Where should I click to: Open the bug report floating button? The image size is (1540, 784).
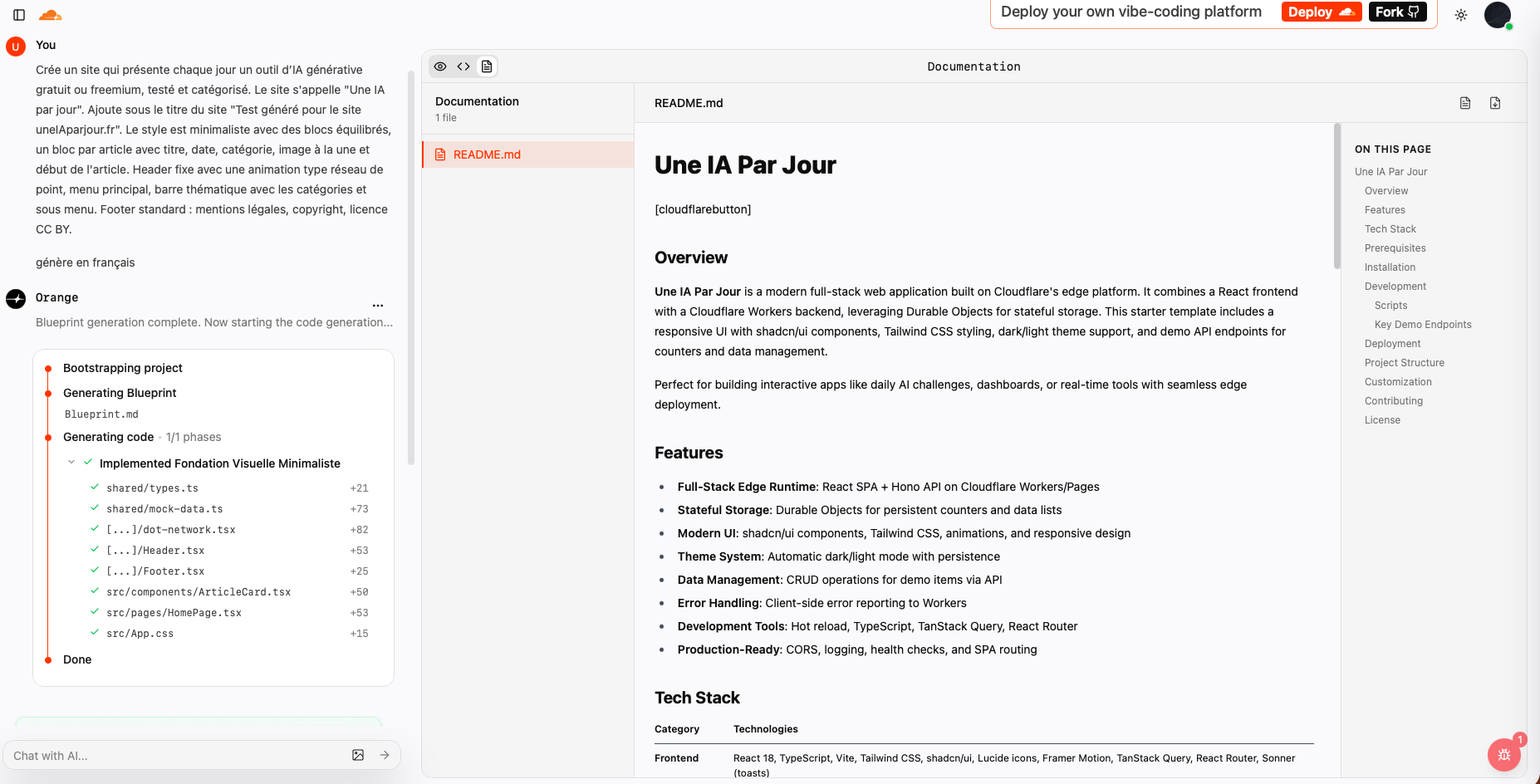point(1503,755)
